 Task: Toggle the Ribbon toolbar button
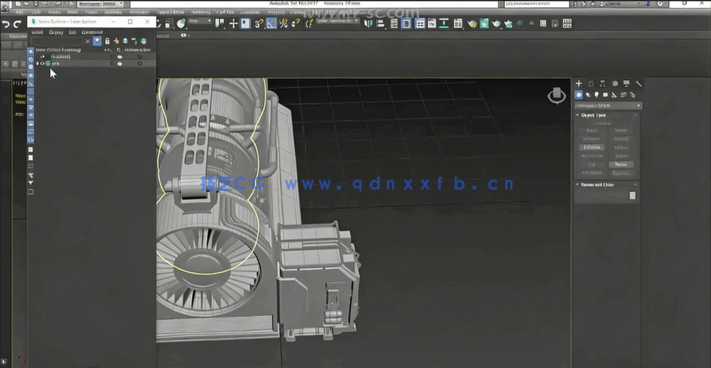(420, 24)
